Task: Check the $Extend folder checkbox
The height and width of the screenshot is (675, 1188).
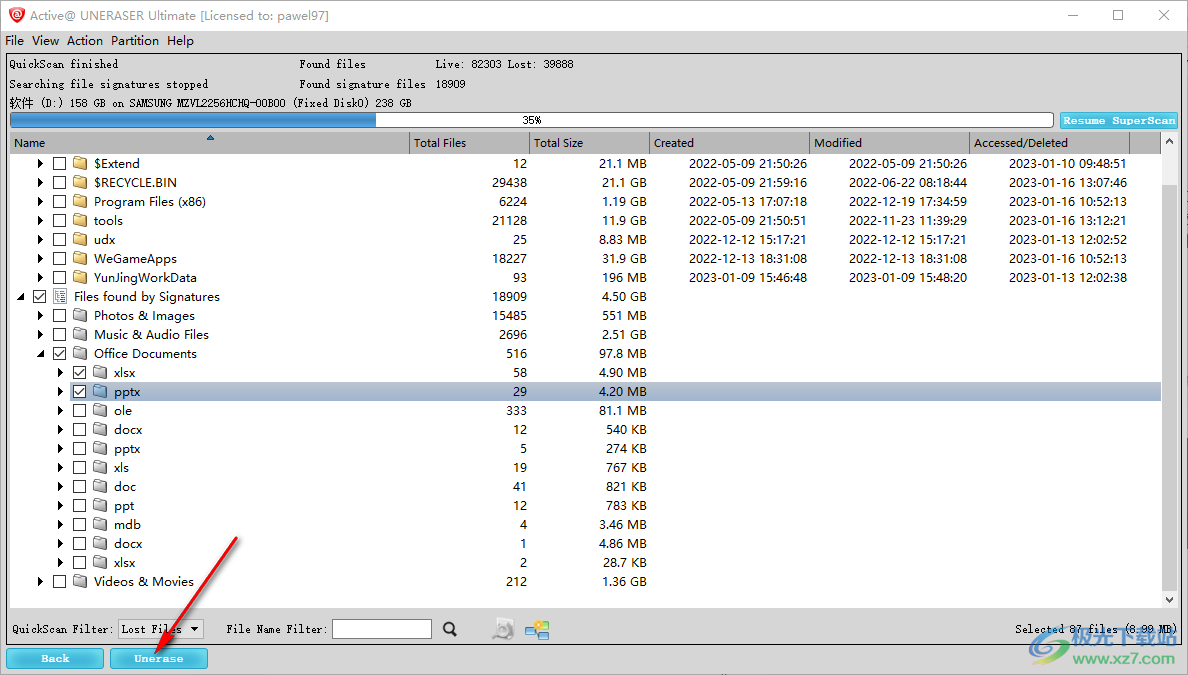Action: 60,164
